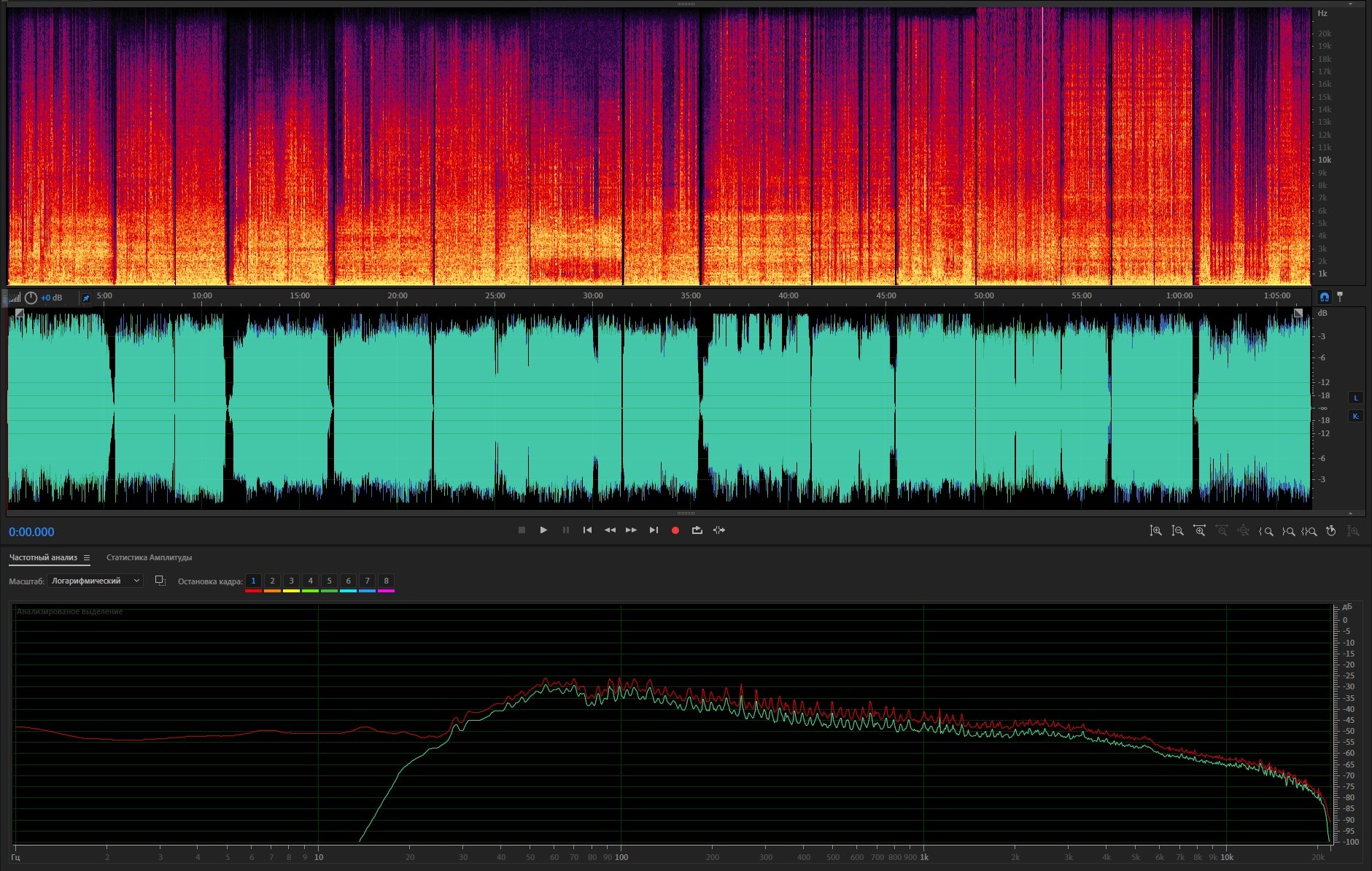Toggle the left channel L button
Image resolution: width=1372 pixels, height=871 pixels.
[x=1355, y=398]
